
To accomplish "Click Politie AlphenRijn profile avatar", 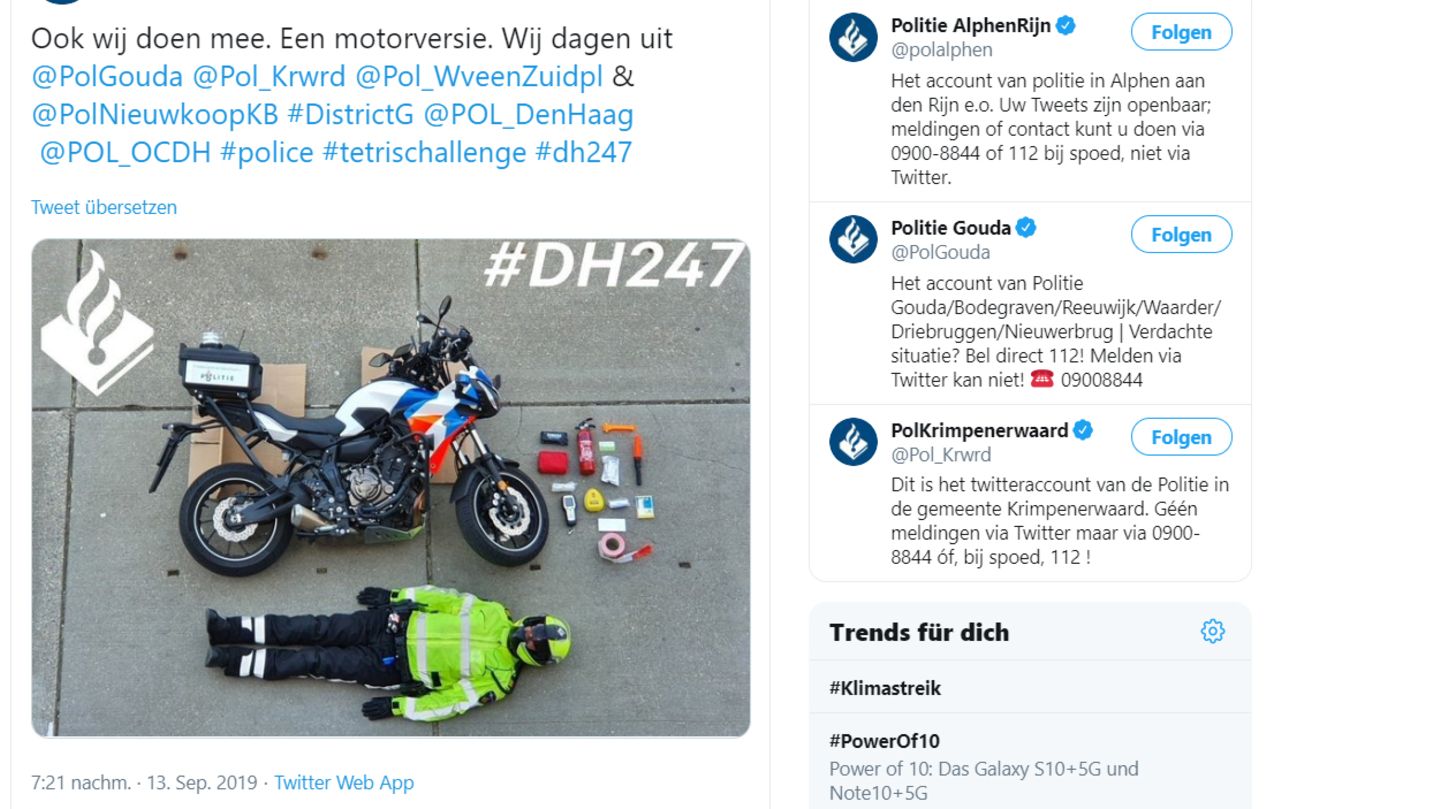I will tap(853, 38).
